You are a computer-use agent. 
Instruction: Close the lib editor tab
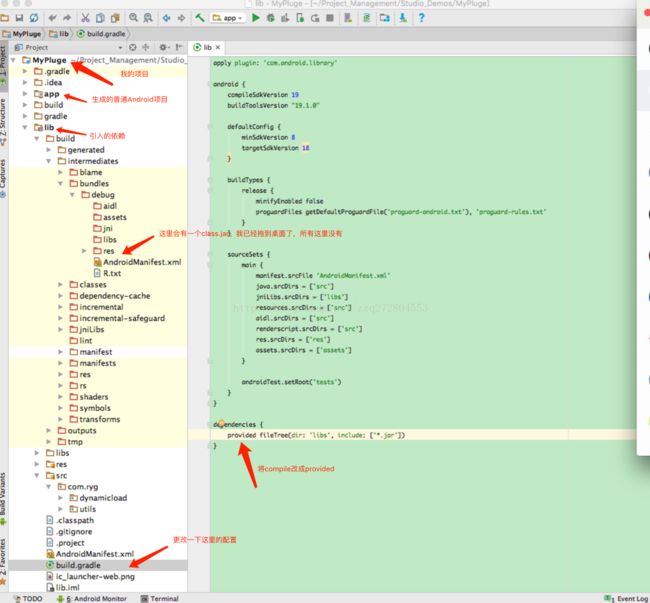[x=218, y=47]
